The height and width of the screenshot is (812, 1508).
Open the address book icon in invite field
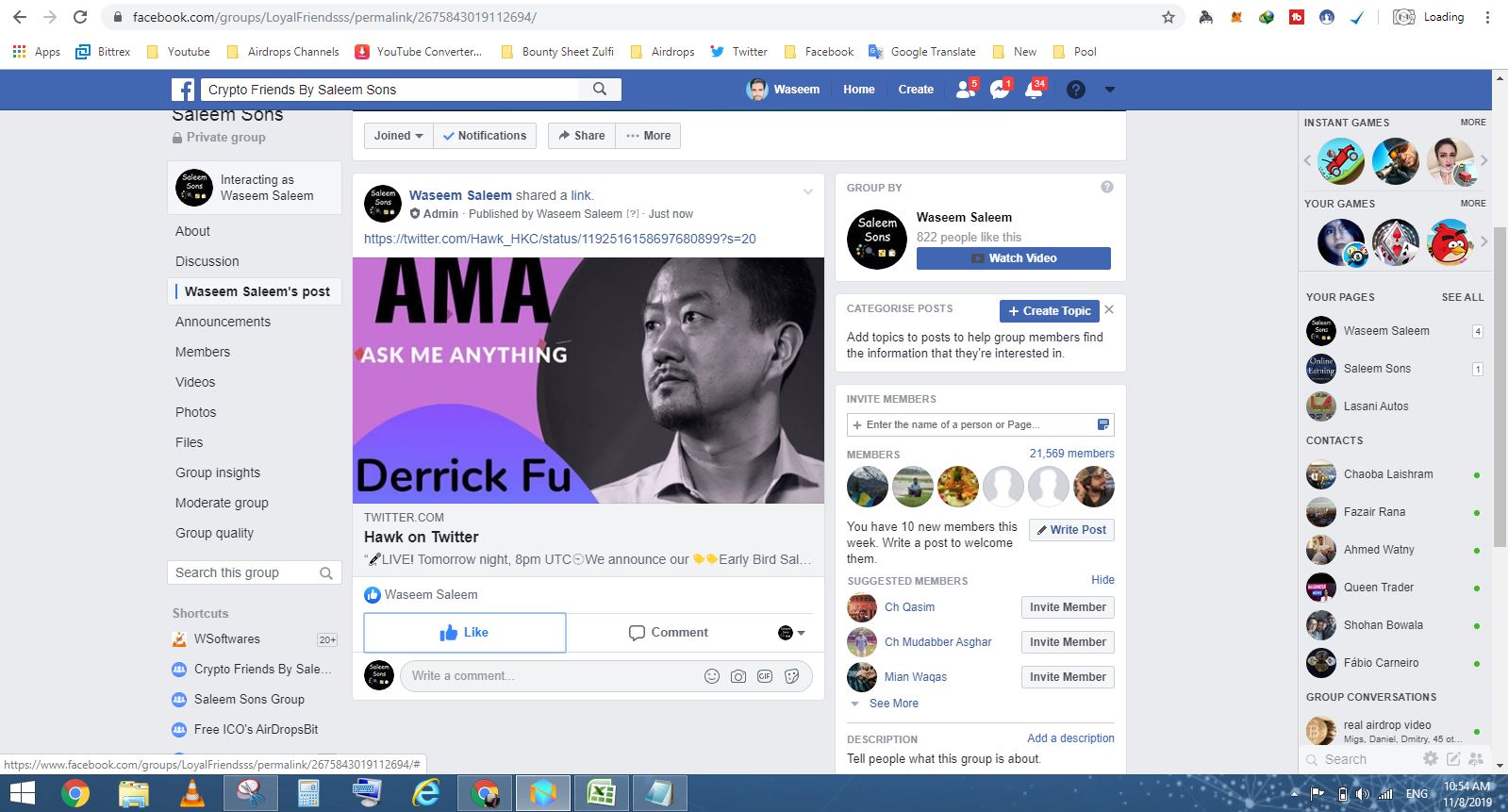coord(1102,424)
